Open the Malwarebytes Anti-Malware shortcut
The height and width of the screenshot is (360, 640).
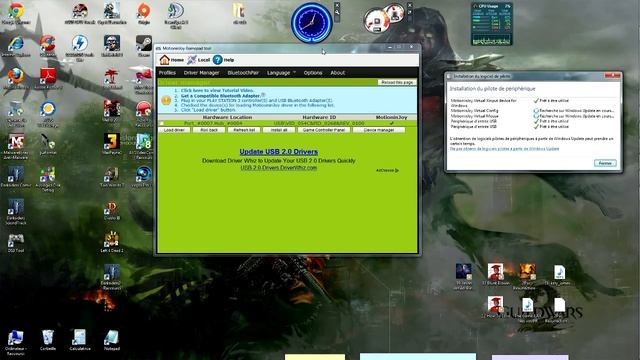point(16,142)
